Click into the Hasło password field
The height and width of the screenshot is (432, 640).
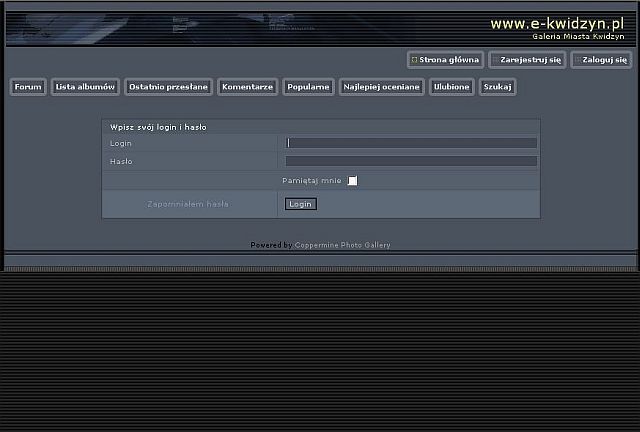point(411,161)
